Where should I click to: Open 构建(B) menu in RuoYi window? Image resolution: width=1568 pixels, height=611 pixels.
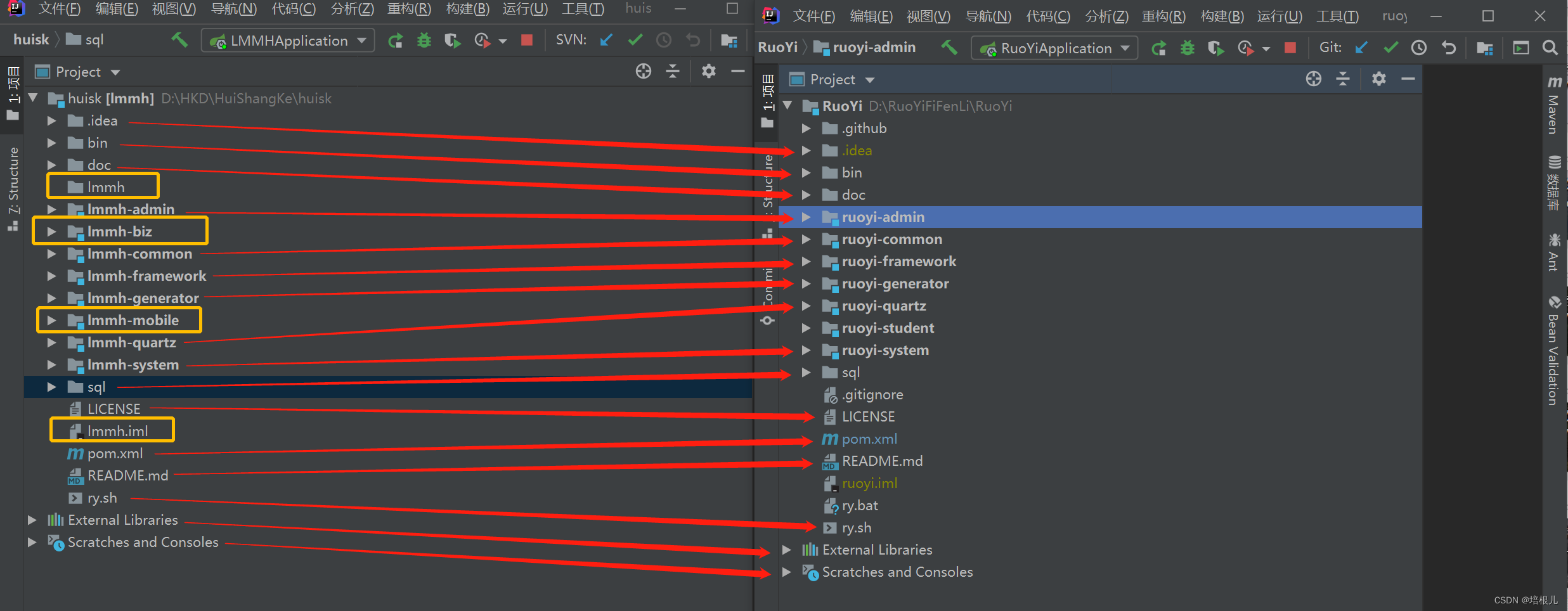1222,16
